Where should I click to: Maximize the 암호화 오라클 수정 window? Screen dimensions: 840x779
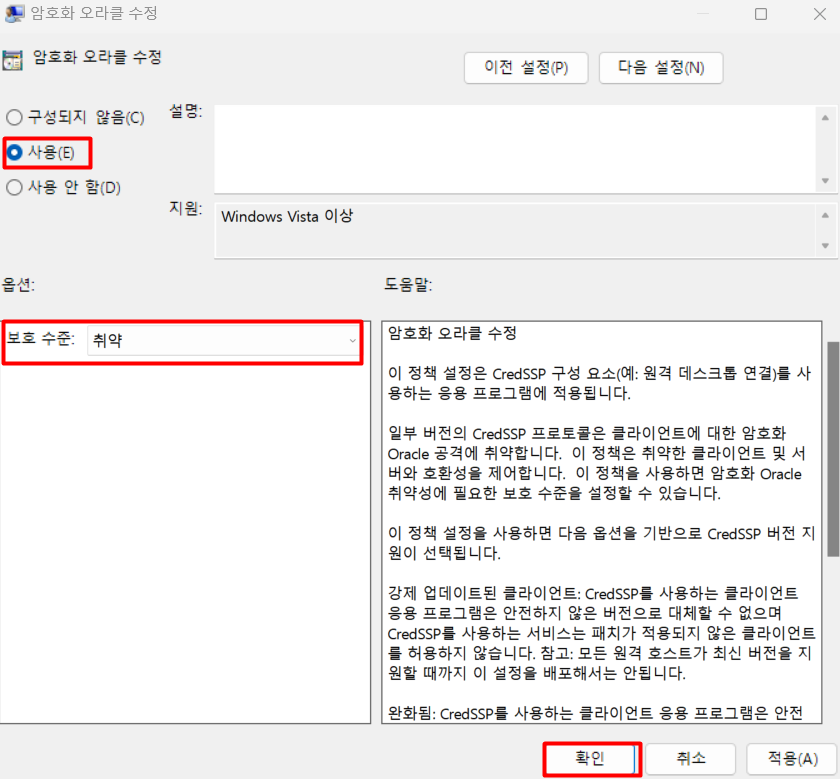761,14
